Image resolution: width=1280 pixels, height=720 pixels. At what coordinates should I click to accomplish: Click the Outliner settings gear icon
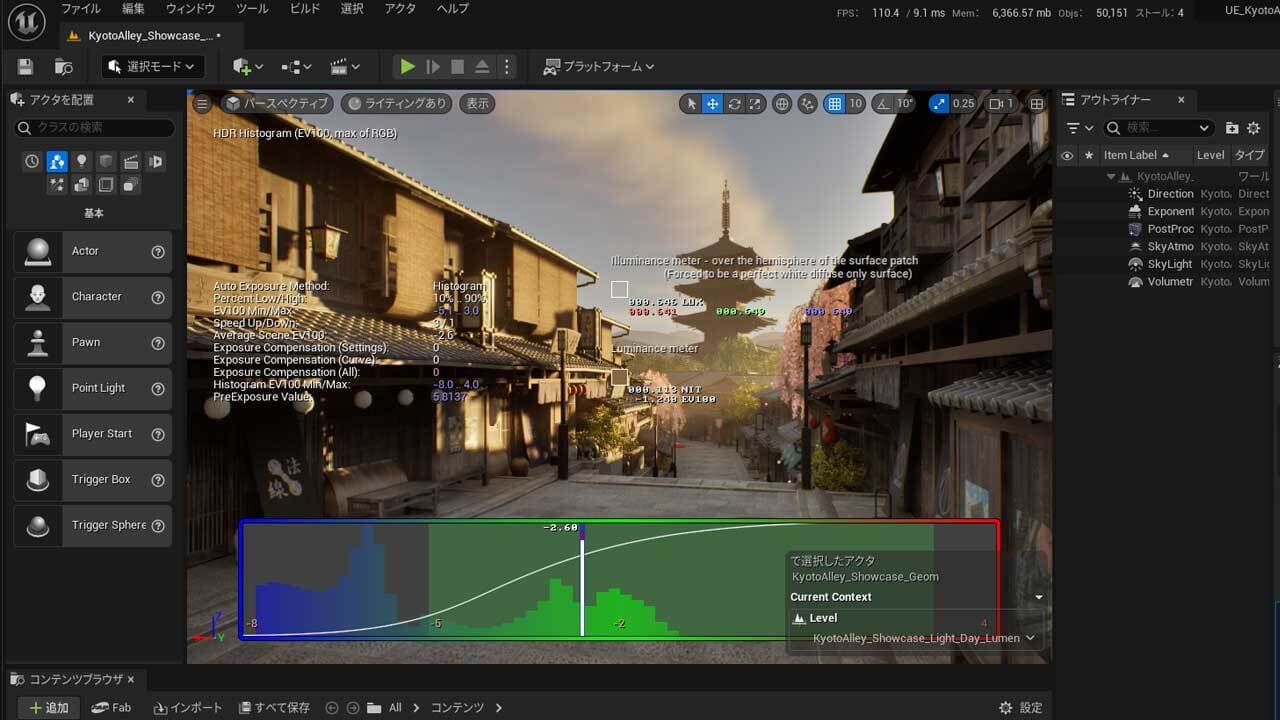click(1253, 128)
